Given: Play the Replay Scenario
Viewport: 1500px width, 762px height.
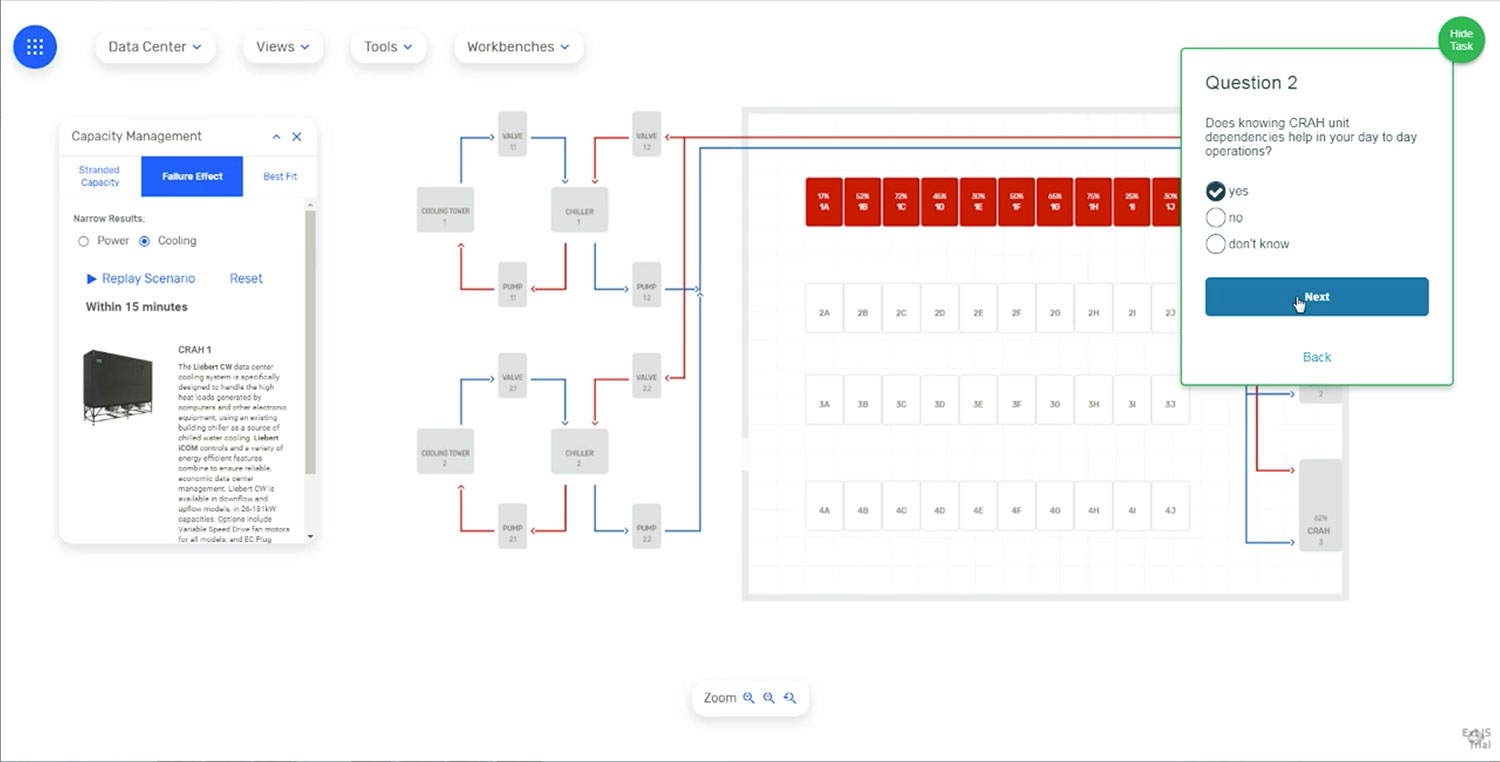Looking at the screenshot, I should [x=140, y=279].
